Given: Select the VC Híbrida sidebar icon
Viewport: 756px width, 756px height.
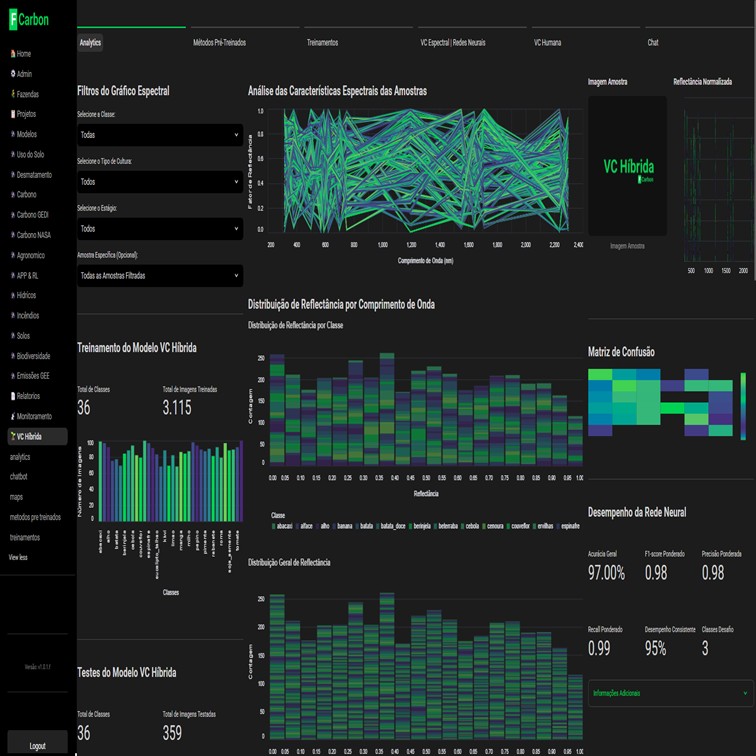Looking at the screenshot, I should [x=12, y=437].
